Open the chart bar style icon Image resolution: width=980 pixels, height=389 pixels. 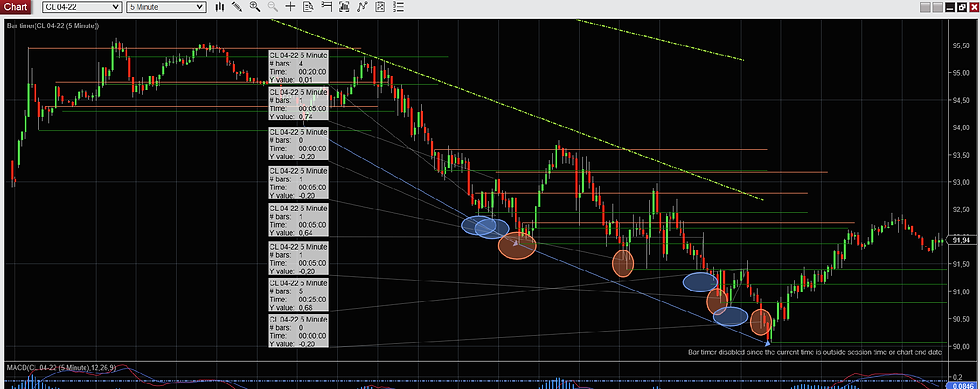[219, 7]
